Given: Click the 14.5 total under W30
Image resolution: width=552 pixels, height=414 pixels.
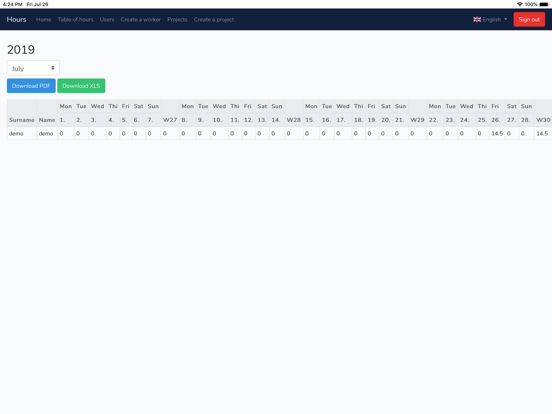Looking at the screenshot, I should coord(542,133).
